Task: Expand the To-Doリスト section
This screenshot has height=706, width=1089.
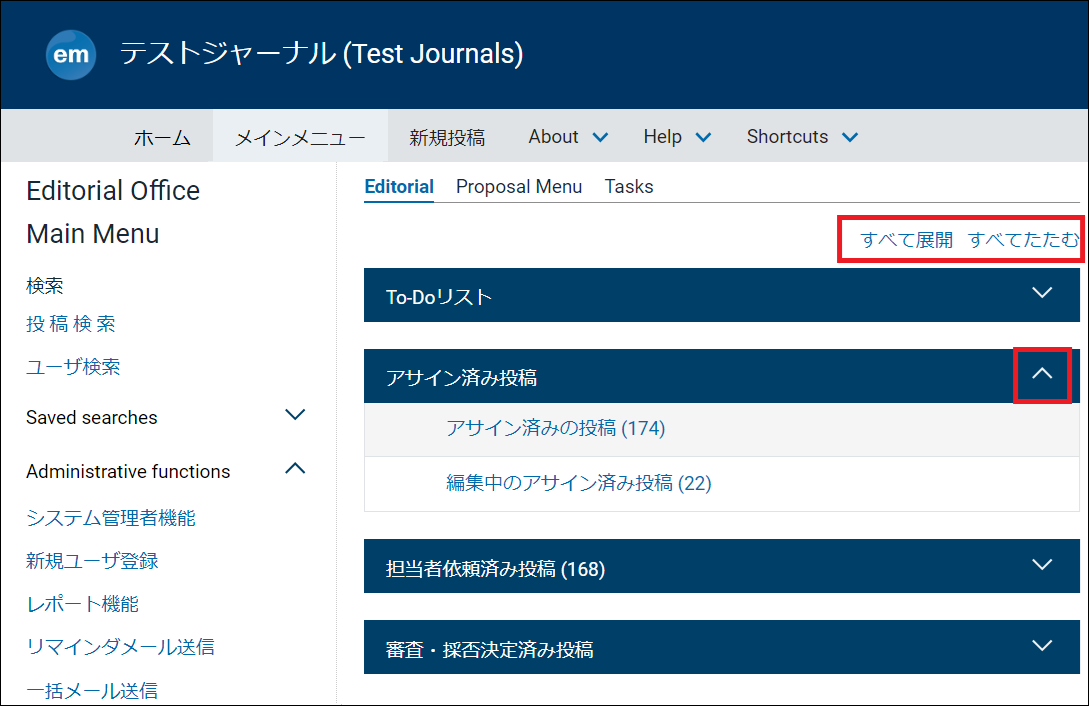Action: click(1043, 295)
